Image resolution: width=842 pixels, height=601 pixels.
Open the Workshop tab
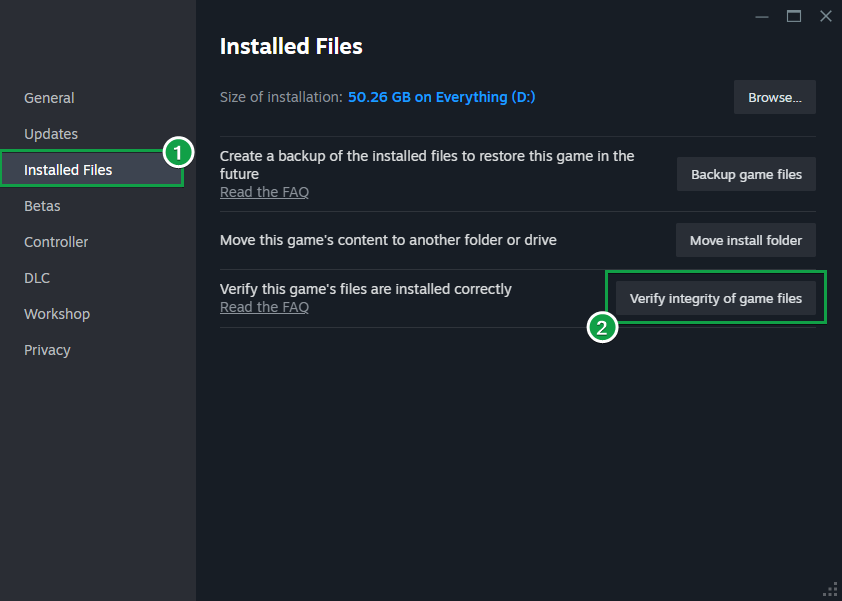(x=57, y=314)
